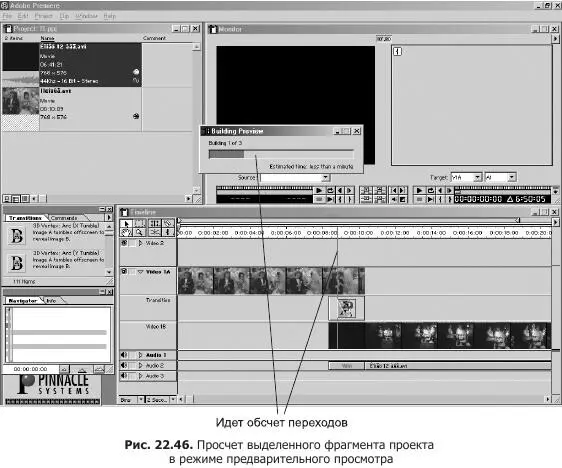Image resolution: width=562 pixels, height=468 pixels.
Task: Click the Play button under Source monitor
Action: point(319,191)
